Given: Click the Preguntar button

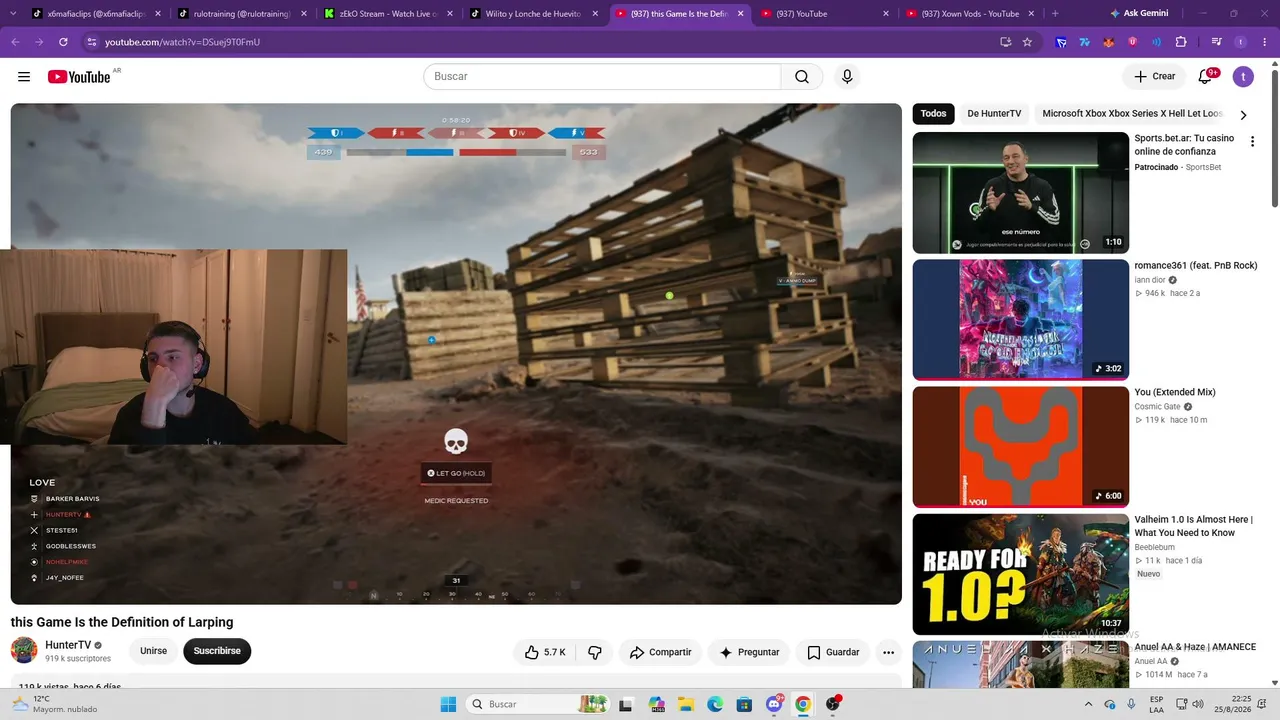Looking at the screenshot, I should coord(749,652).
